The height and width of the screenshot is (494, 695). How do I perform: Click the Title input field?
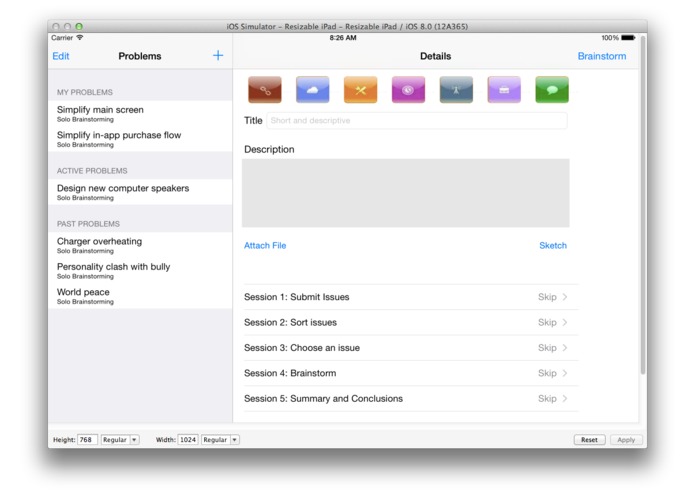417,121
